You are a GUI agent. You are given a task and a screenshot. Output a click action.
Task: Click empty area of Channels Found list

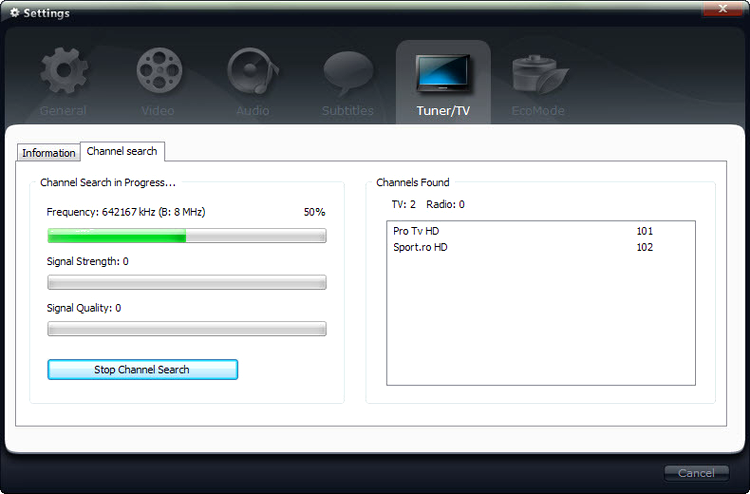[540, 330]
